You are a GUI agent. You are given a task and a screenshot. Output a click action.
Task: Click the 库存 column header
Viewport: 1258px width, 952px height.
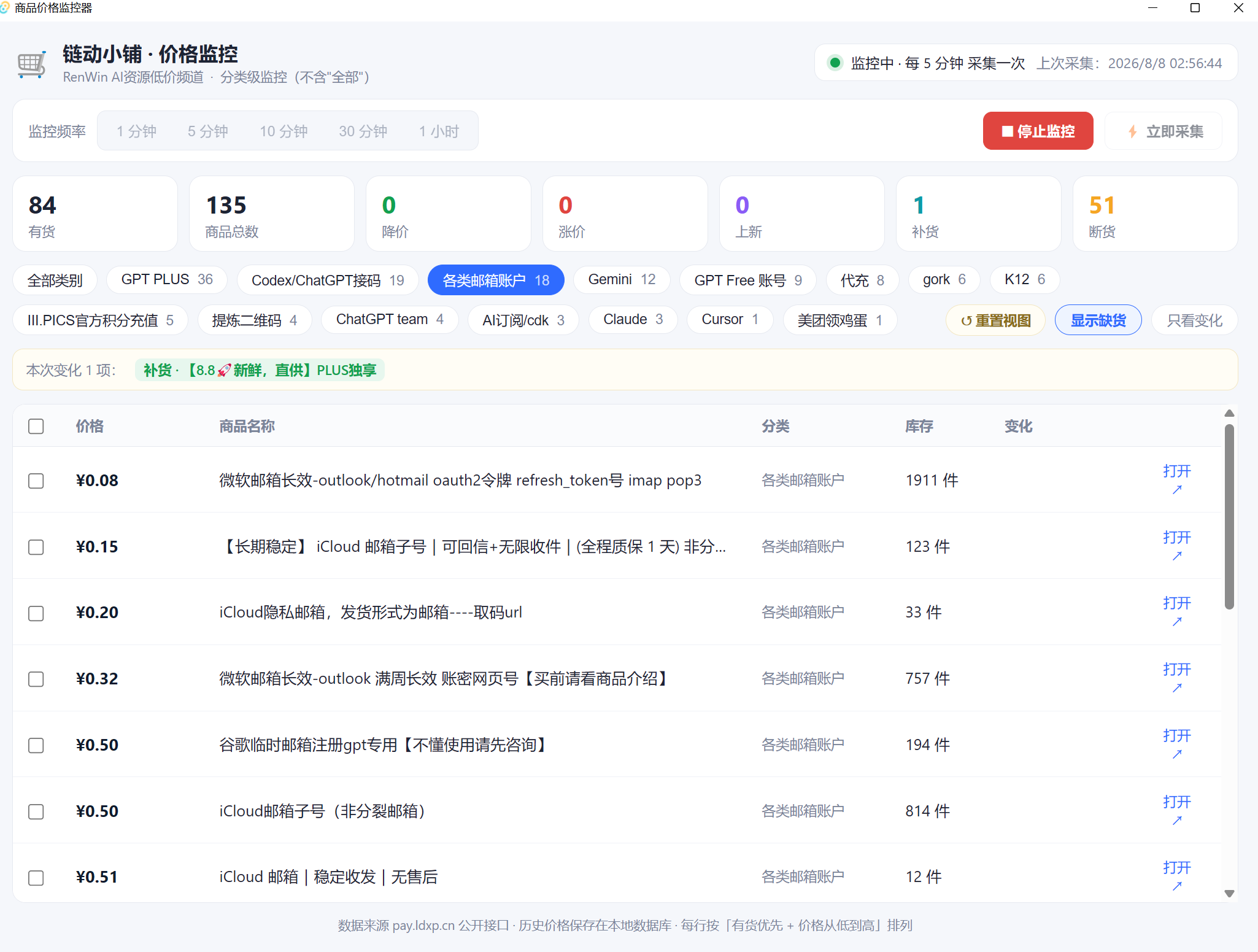(919, 426)
